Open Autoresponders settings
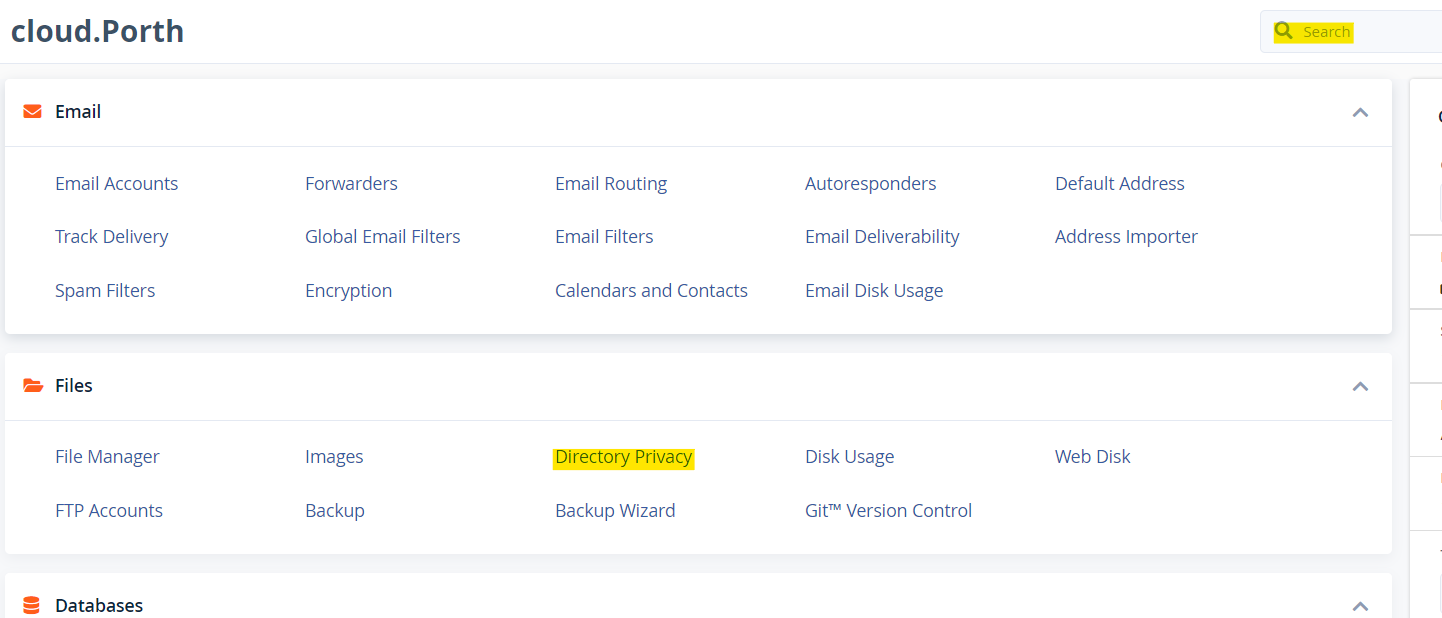 (870, 184)
